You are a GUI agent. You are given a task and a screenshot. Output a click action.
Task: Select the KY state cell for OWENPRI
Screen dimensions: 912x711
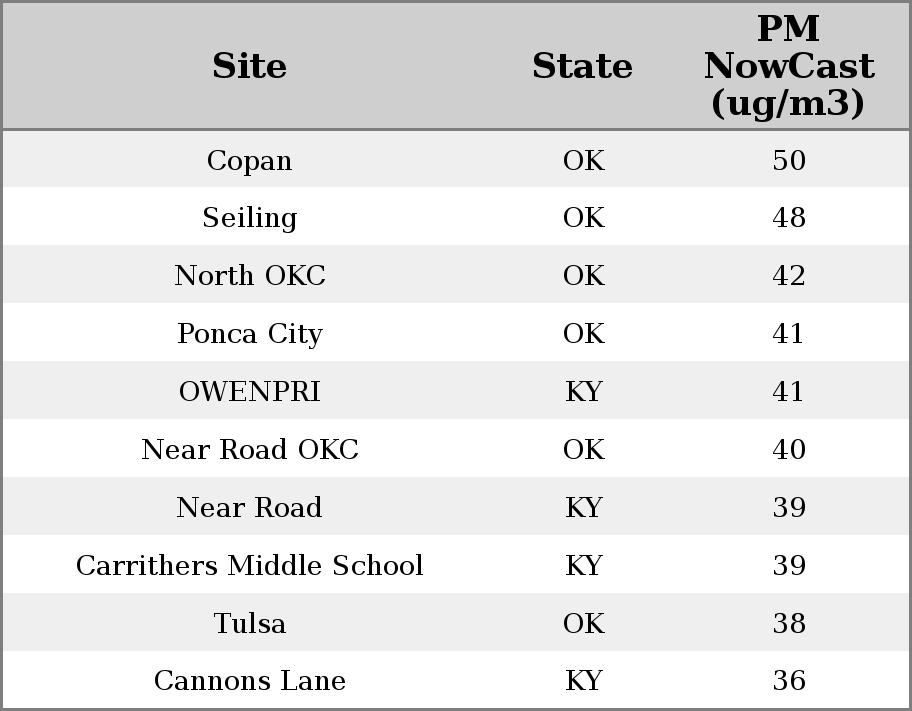point(583,392)
